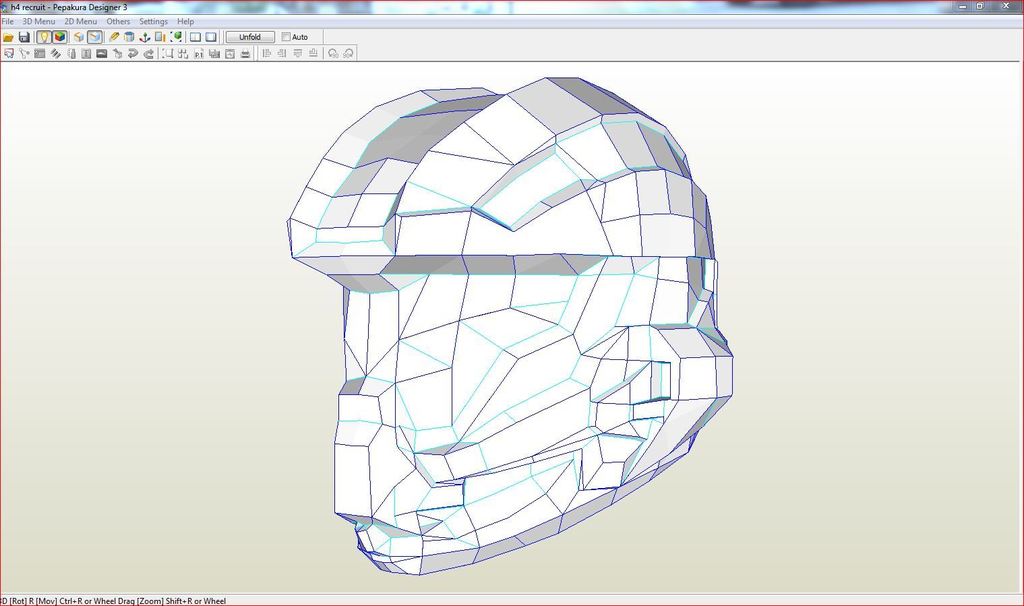
Task: Click the blue cylinder icon in the toolbar
Action: (x=129, y=37)
